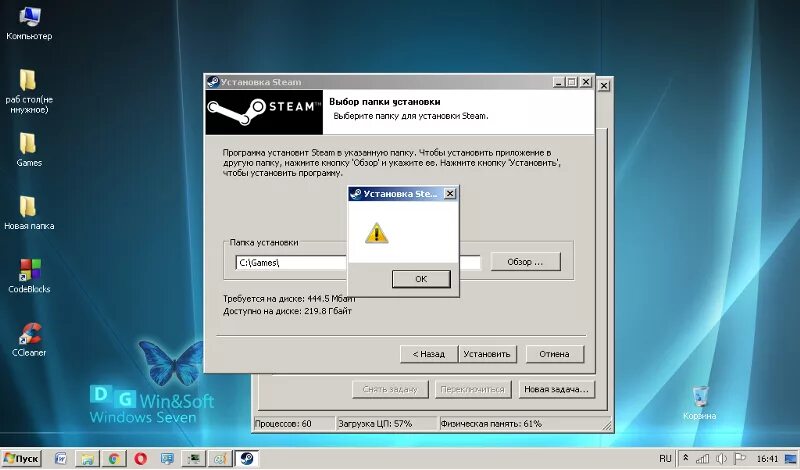Viewport: 800px width, 470px height.
Task: Select the Новая папка desktop folder
Action: [29, 213]
